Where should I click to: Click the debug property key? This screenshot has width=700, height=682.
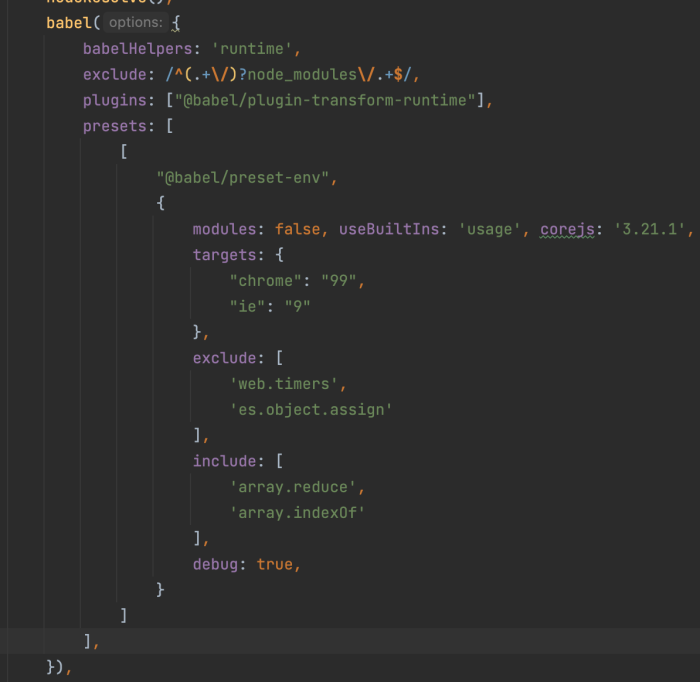click(215, 565)
